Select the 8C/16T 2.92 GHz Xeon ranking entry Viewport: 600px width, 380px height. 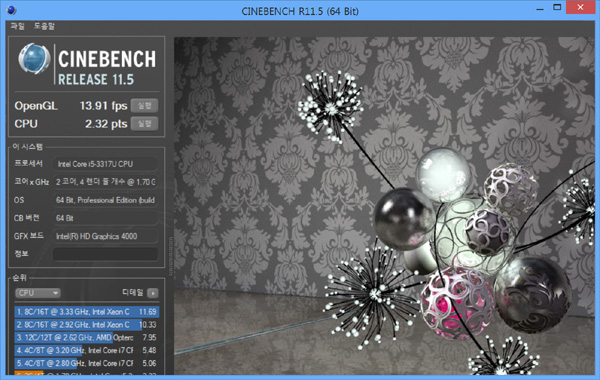[86, 325]
